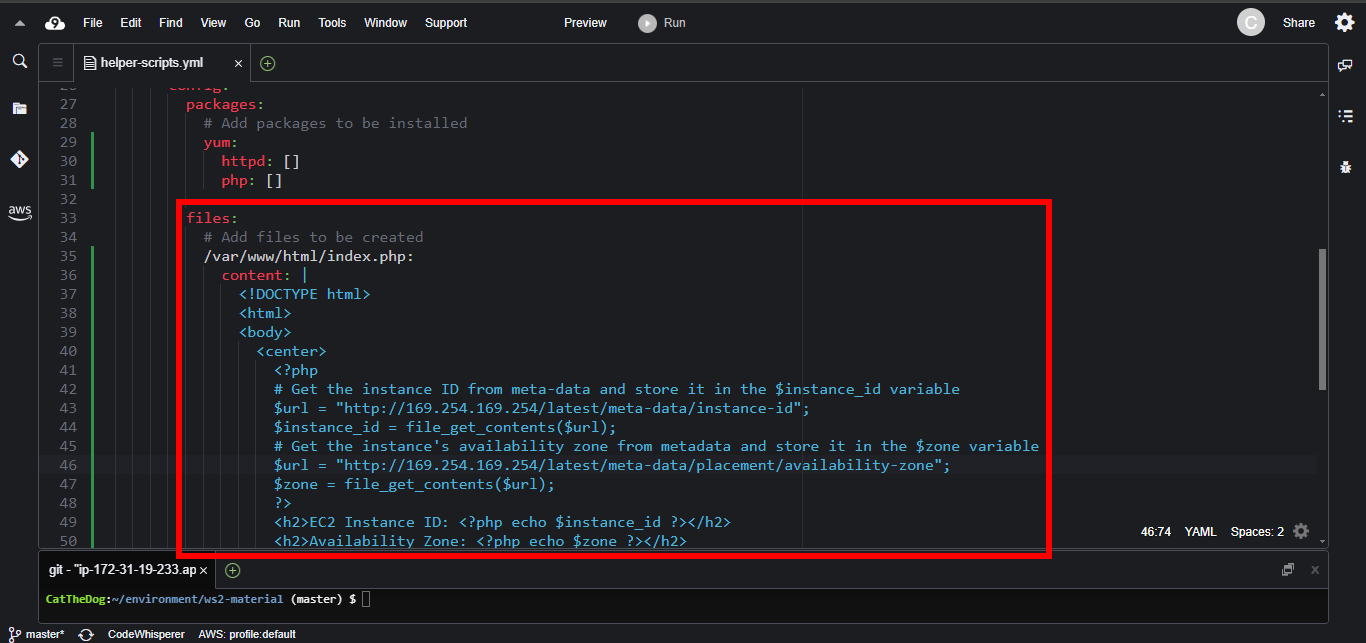Image resolution: width=1366 pixels, height=643 pixels.
Task: Collapse the menu bar with top-left arrow
Action: (19, 23)
